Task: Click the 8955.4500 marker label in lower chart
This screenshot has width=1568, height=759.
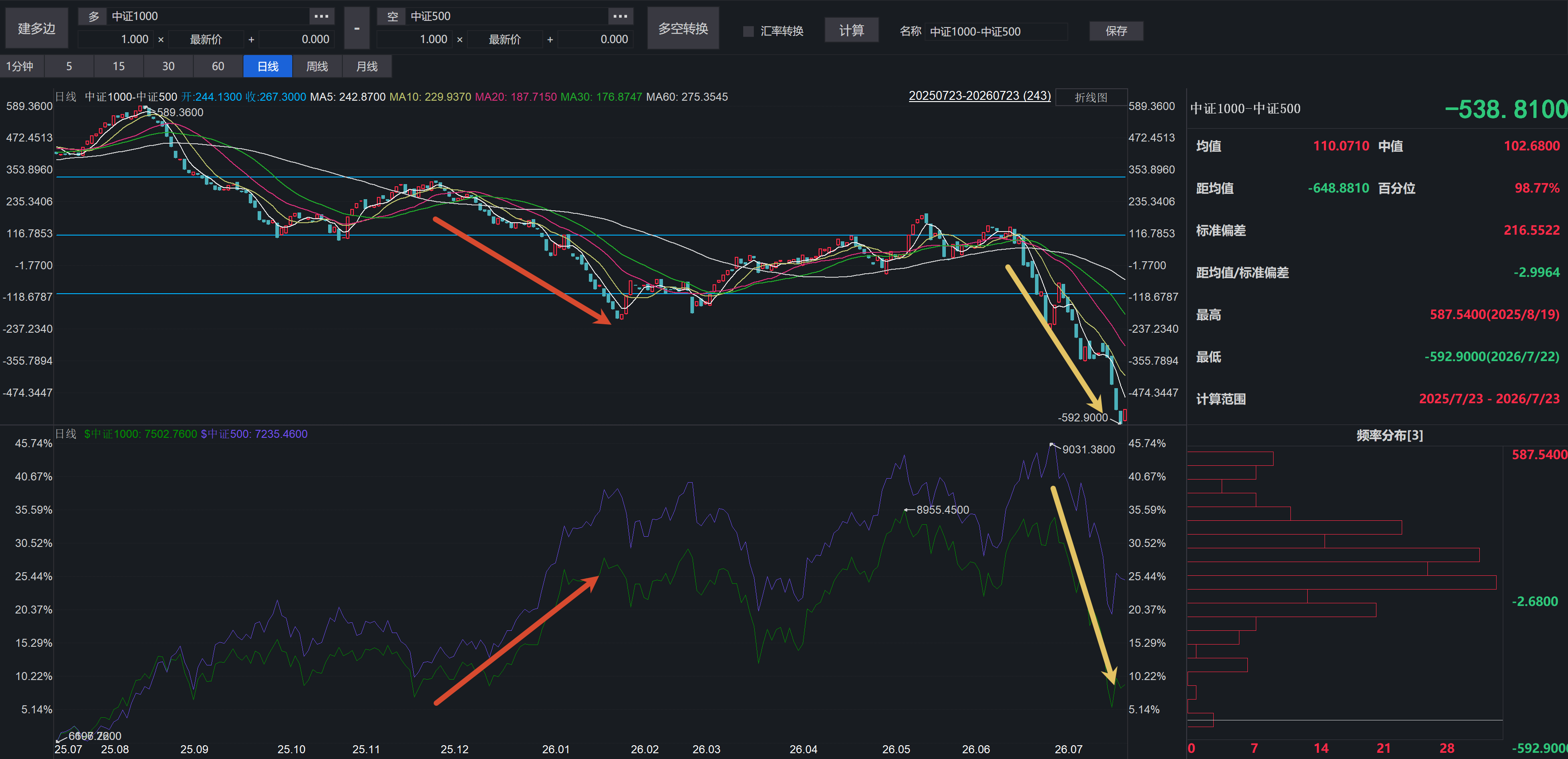Action: pos(942,510)
